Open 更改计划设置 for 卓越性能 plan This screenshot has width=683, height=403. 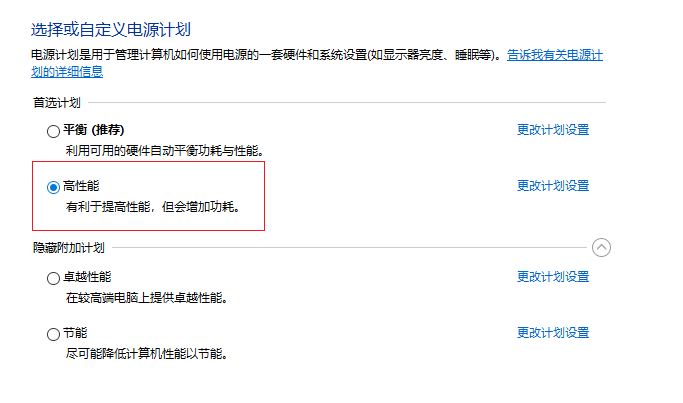pyautogui.click(x=553, y=276)
